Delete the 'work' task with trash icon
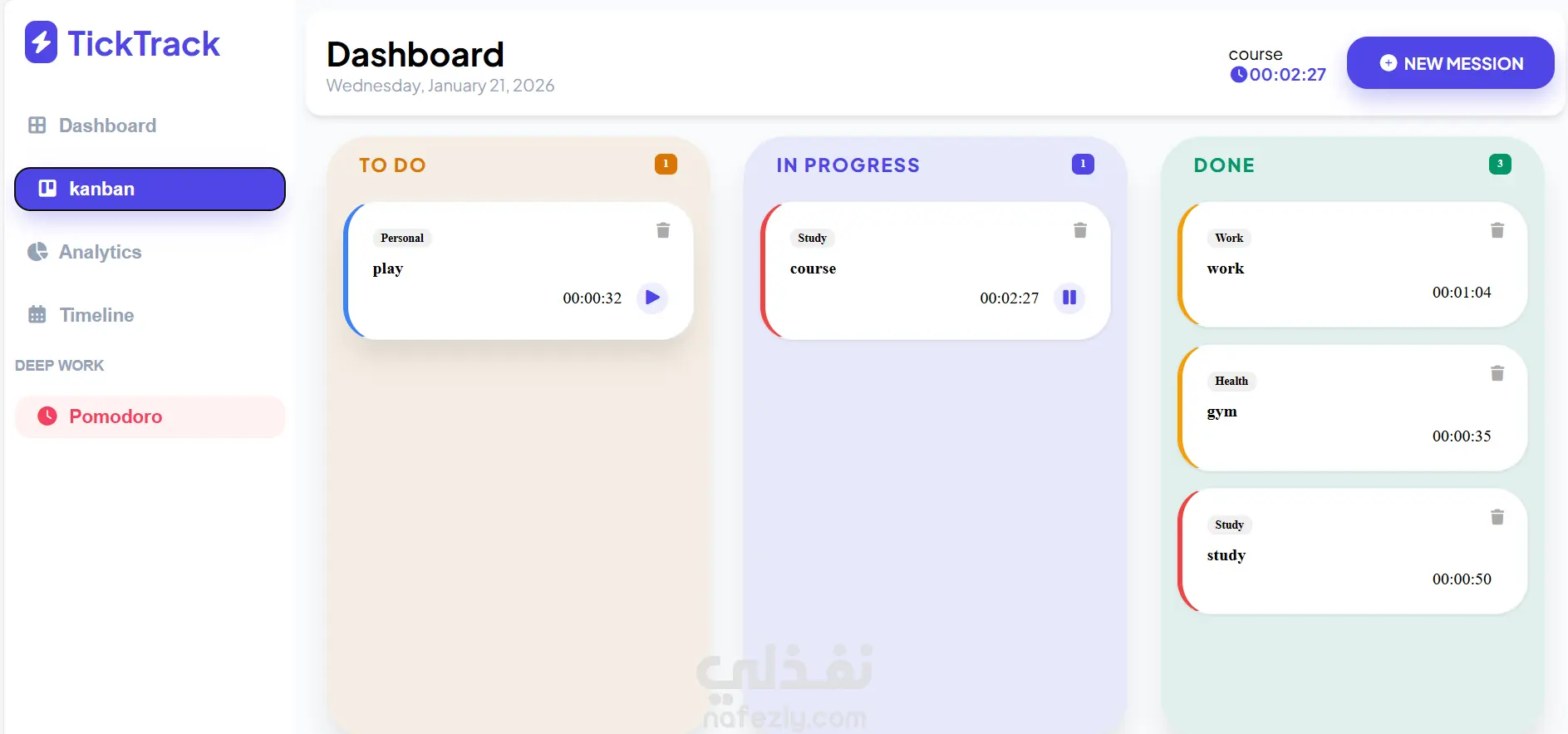Screen dimensions: 1568x734 [x=1497, y=230]
